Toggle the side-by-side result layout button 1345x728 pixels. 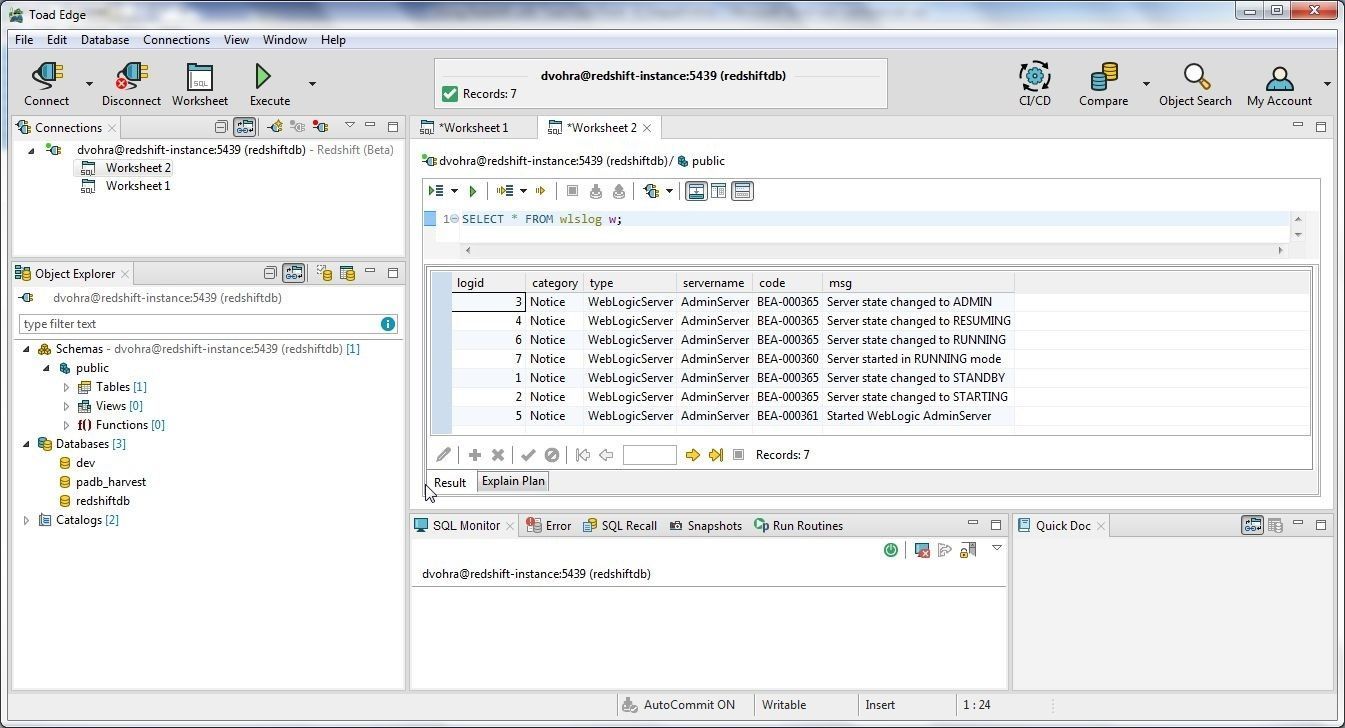pos(718,191)
